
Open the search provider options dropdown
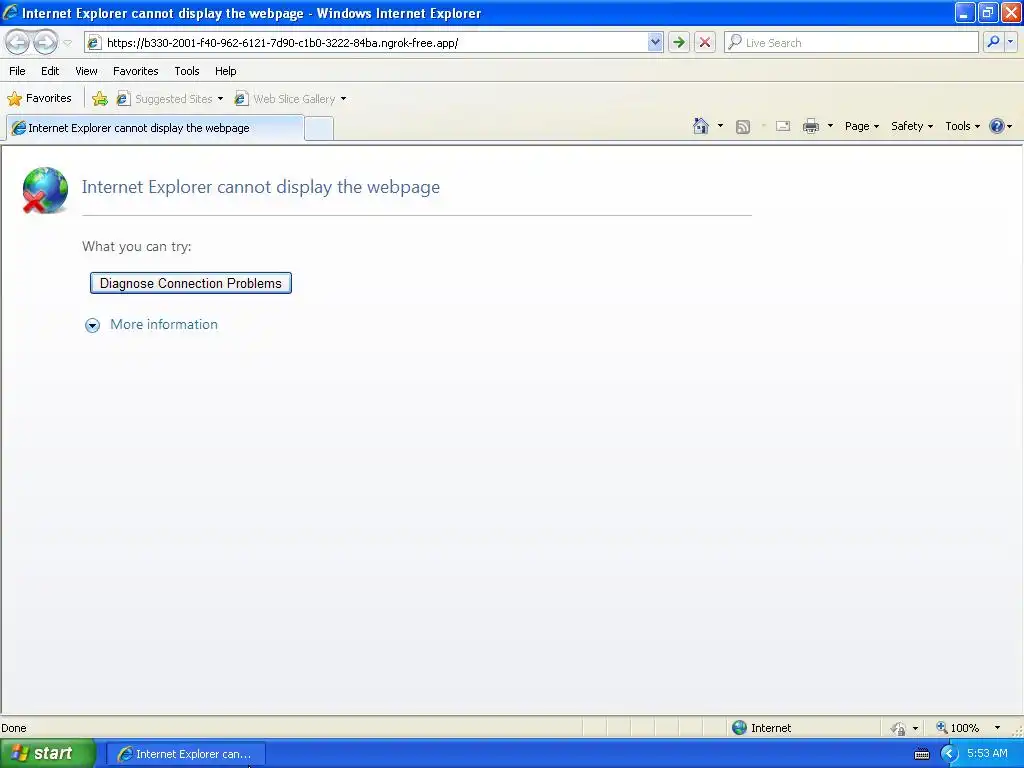pos(1010,42)
